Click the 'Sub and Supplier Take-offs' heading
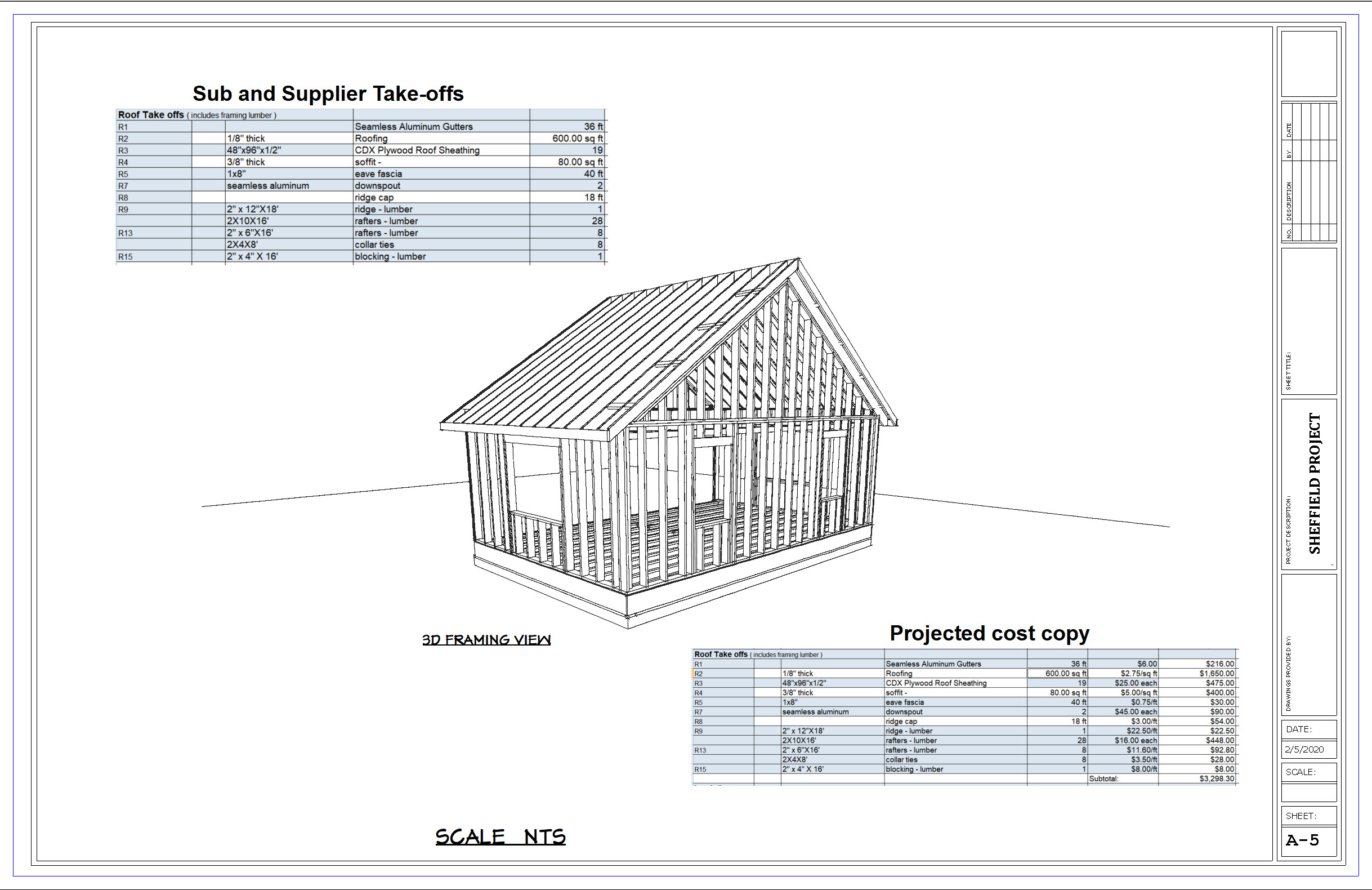1372x890 pixels. click(x=328, y=94)
